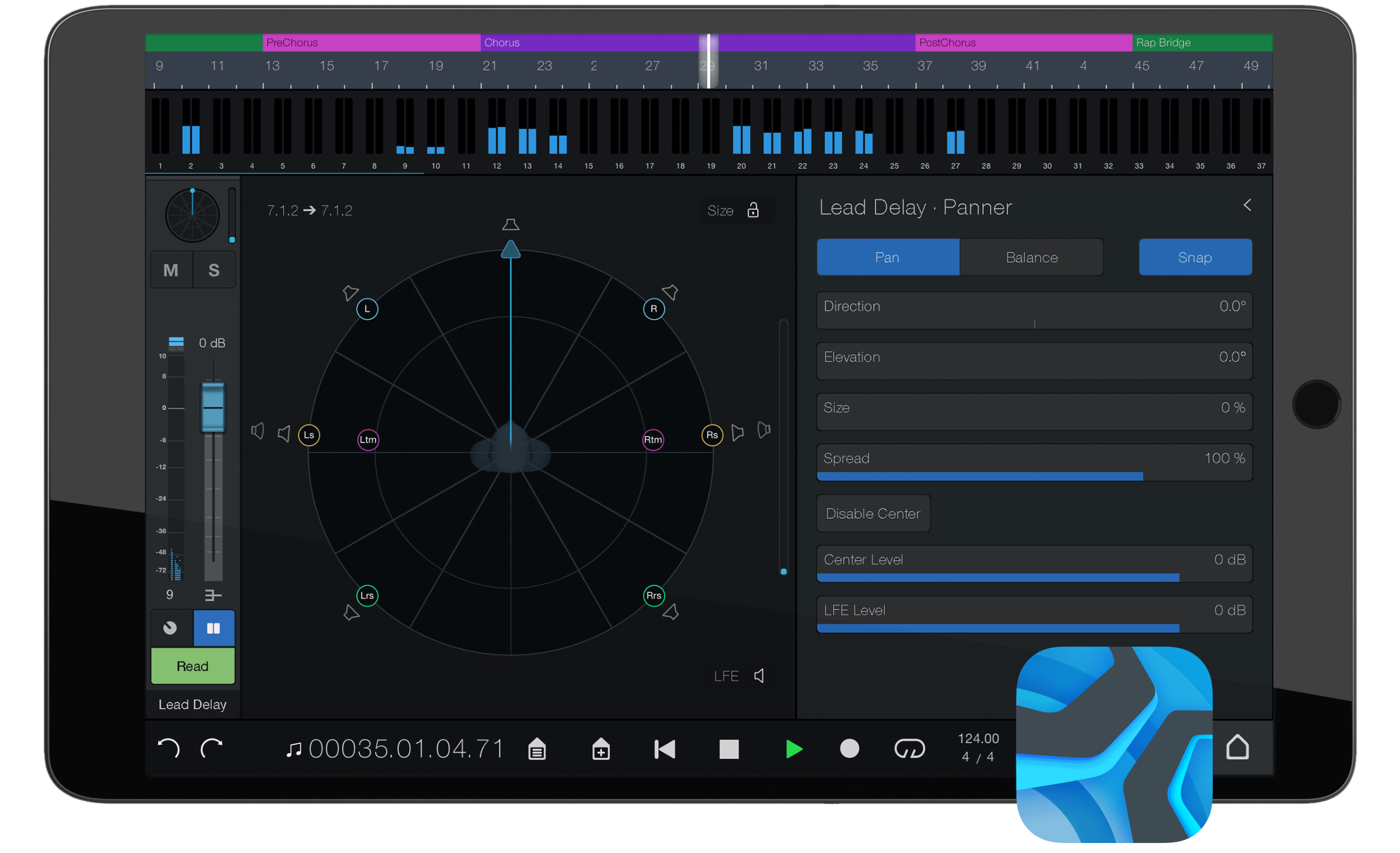Toggle the Snap button on
Image resolution: width=1400 pixels, height=853 pixels.
1194,257
